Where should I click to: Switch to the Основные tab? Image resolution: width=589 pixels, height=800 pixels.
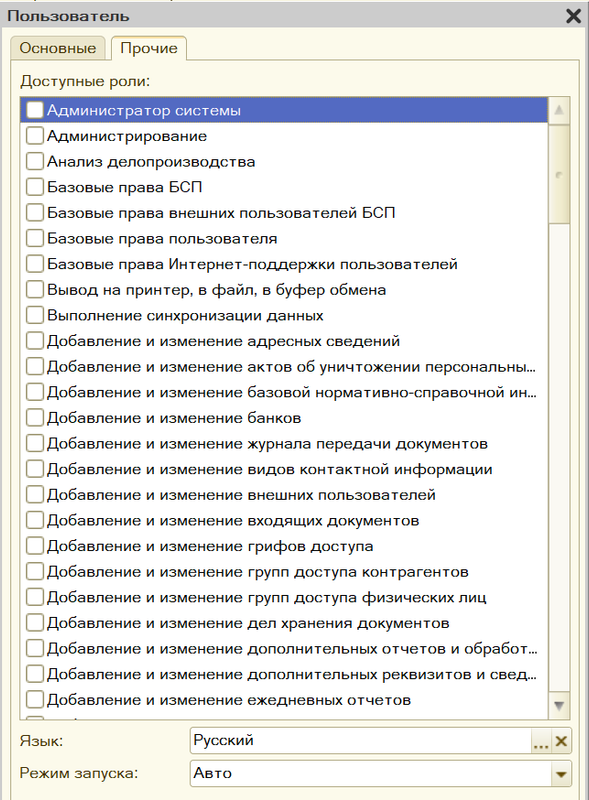(57, 48)
